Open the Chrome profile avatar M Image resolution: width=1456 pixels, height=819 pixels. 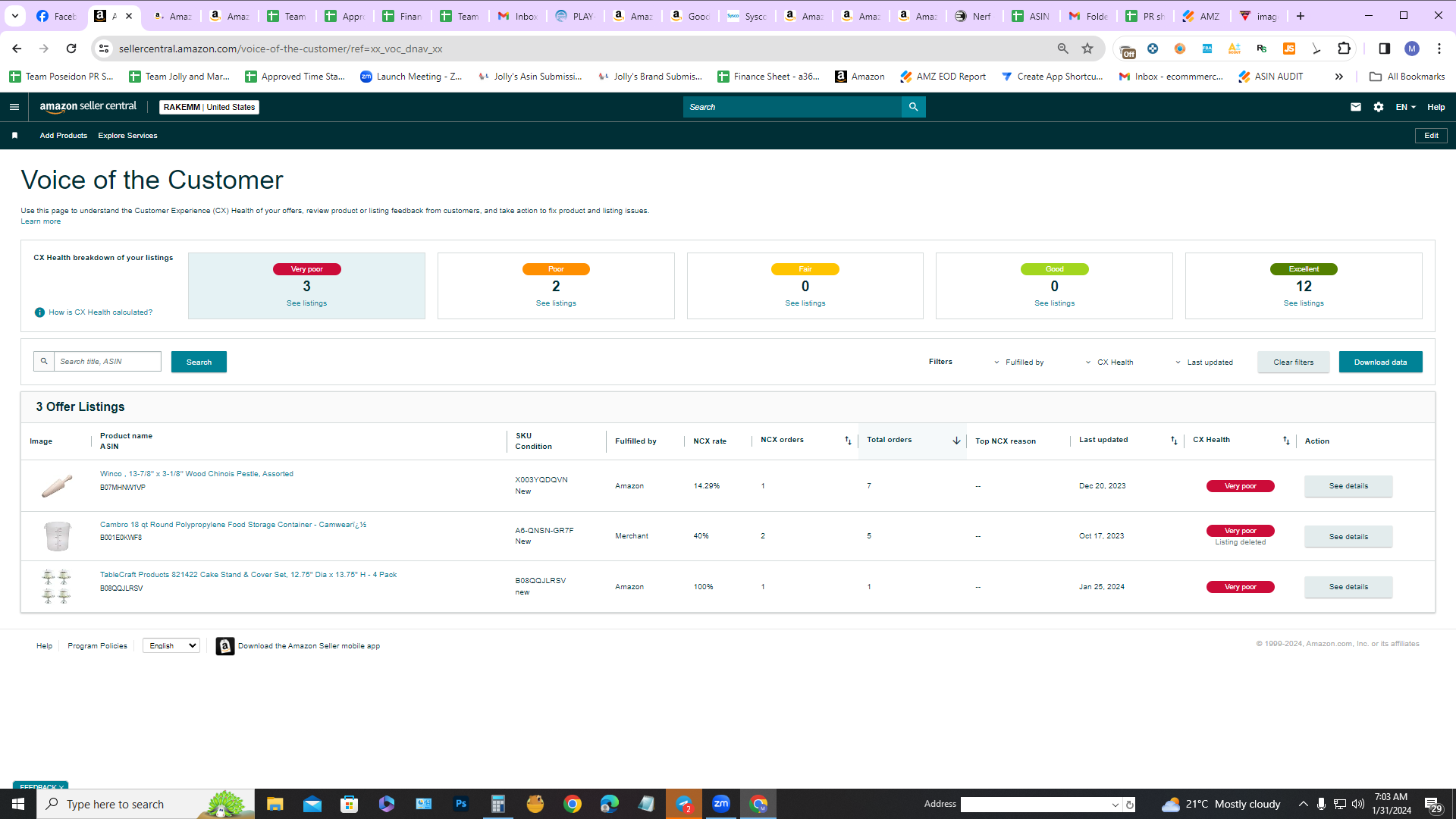1411,49
